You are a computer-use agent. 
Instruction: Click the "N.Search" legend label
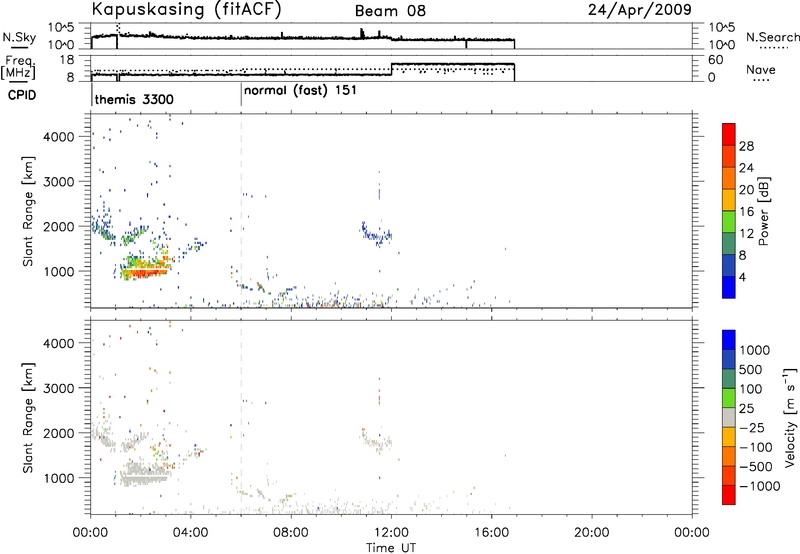click(x=772, y=37)
